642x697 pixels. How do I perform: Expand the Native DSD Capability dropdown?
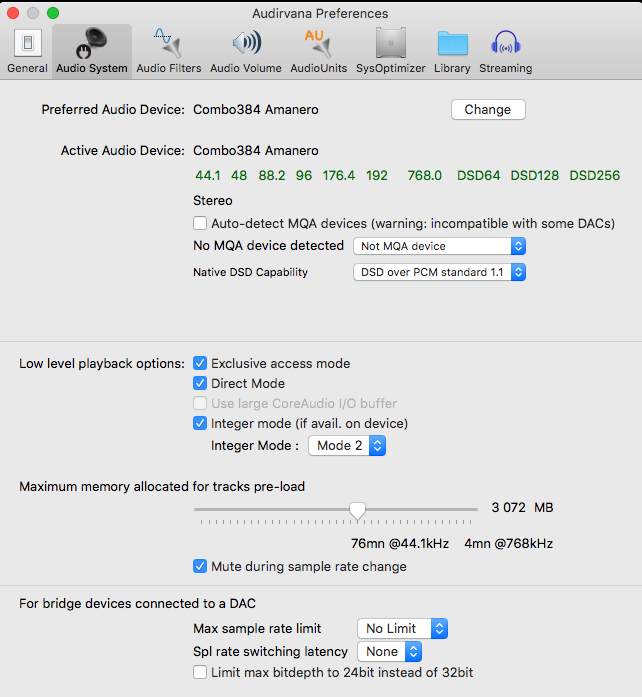pos(440,272)
